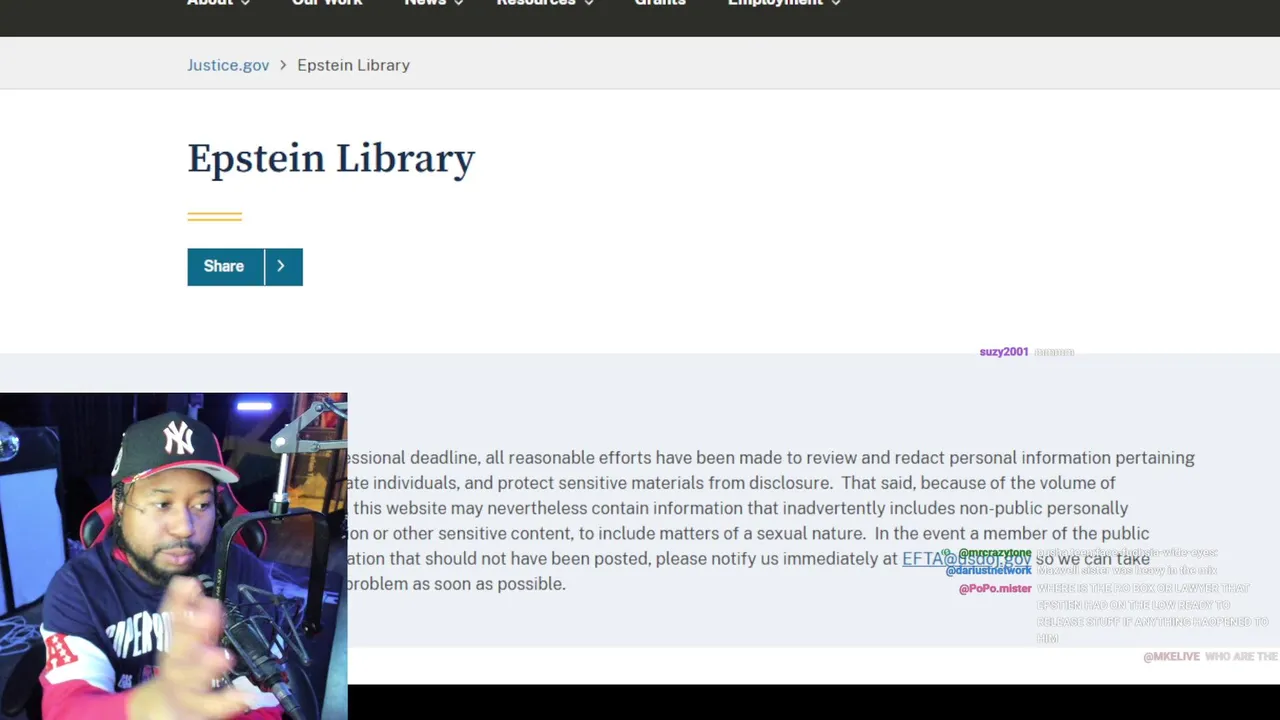Click the Epstein Library page heading
Viewport: 1280px width, 720px height.
331,159
